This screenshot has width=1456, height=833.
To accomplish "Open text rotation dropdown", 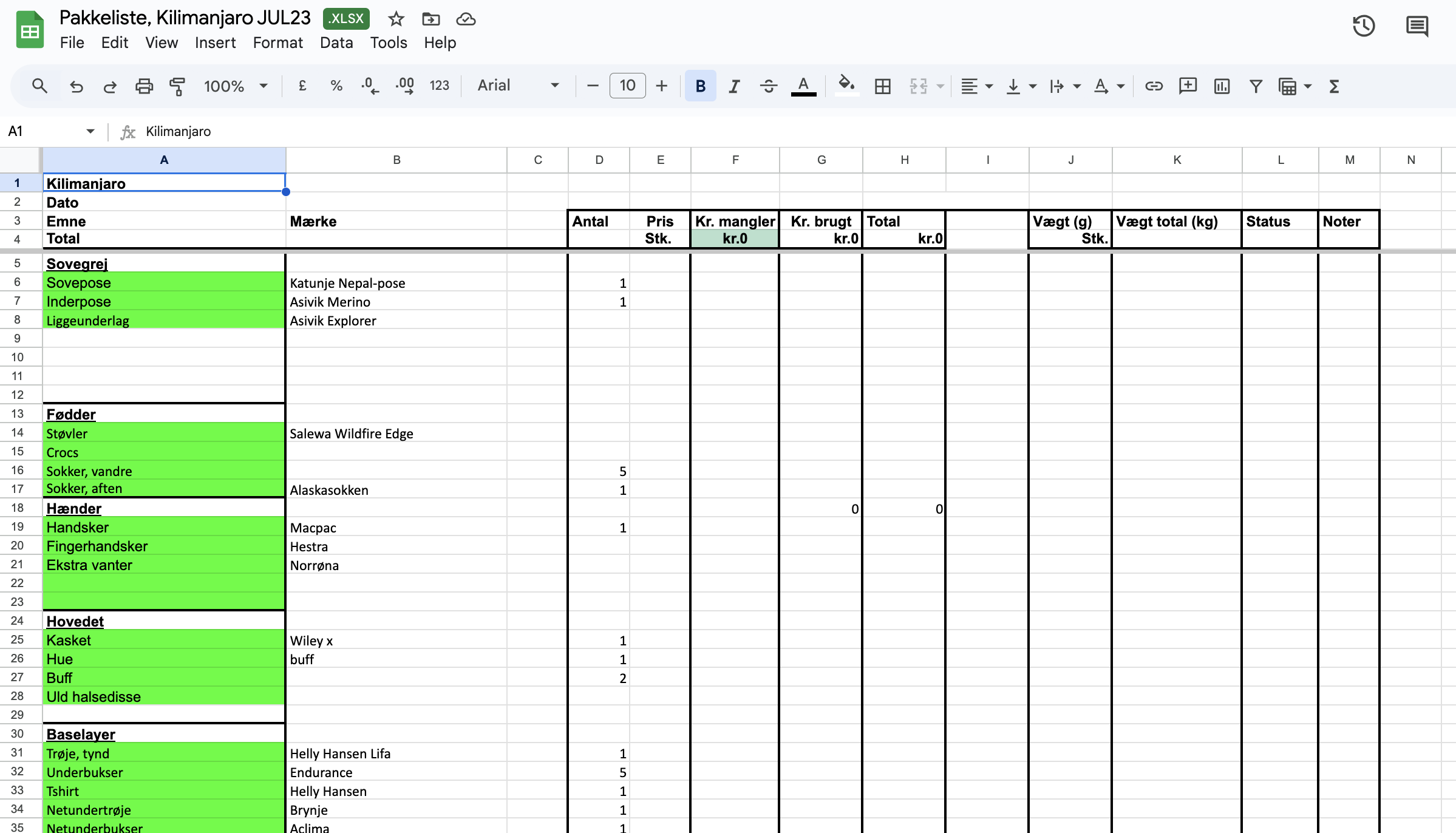I will tap(1109, 86).
